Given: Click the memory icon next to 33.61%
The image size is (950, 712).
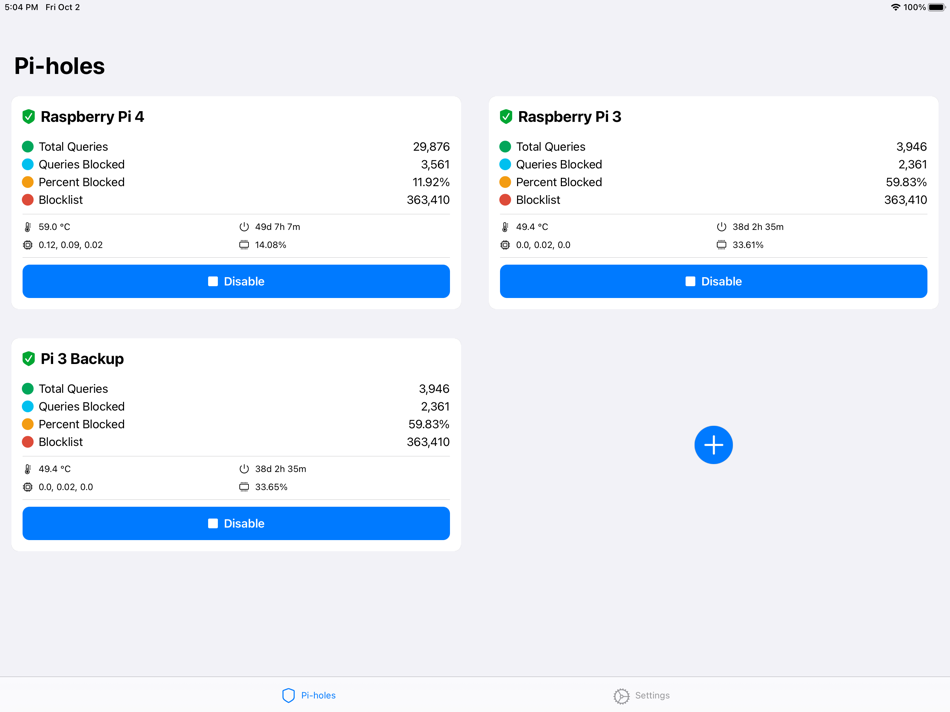Looking at the screenshot, I should click(722, 245).
